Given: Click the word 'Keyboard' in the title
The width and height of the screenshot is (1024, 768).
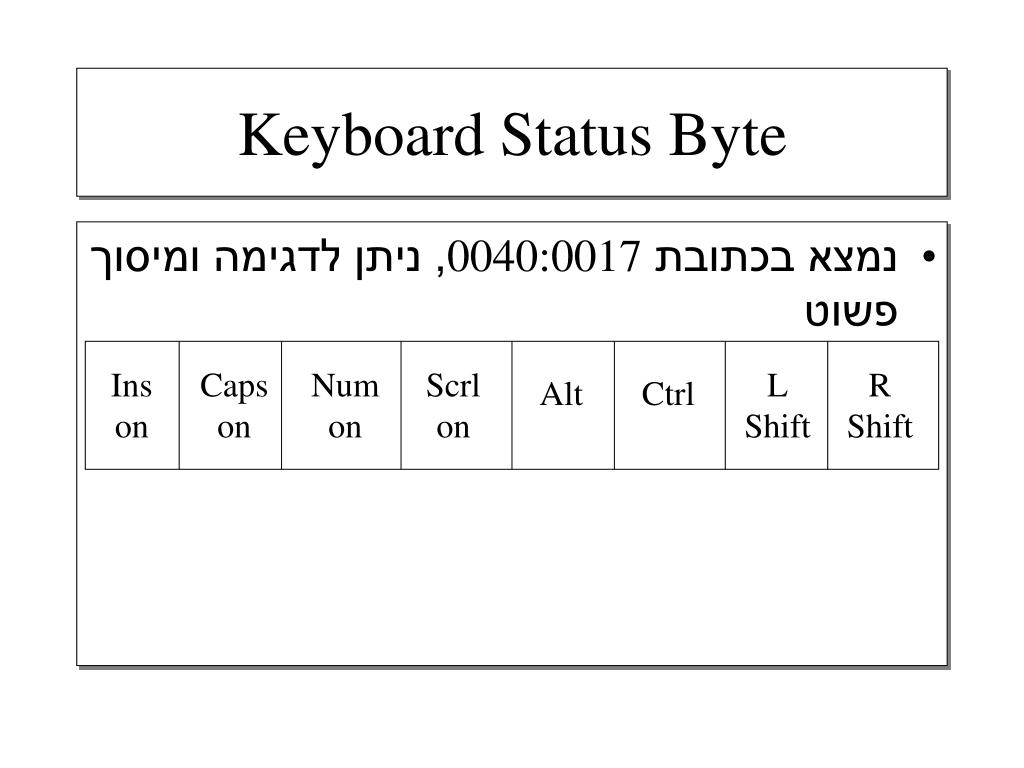Looking at the screenshot, I should [x=361, y=136].
